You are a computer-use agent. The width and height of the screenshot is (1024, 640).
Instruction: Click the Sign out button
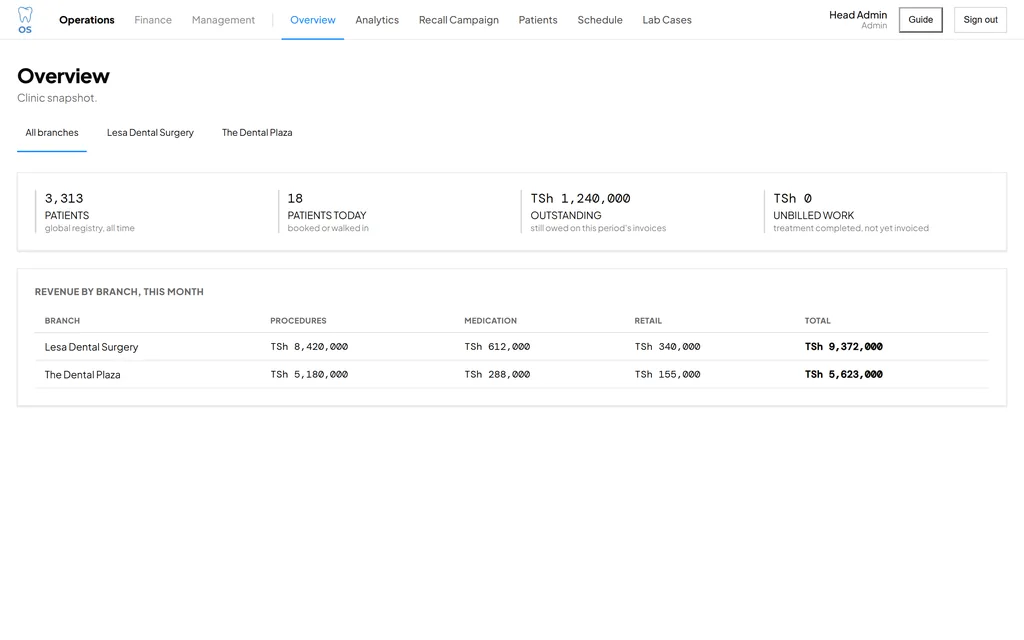(x=980, y=20)
